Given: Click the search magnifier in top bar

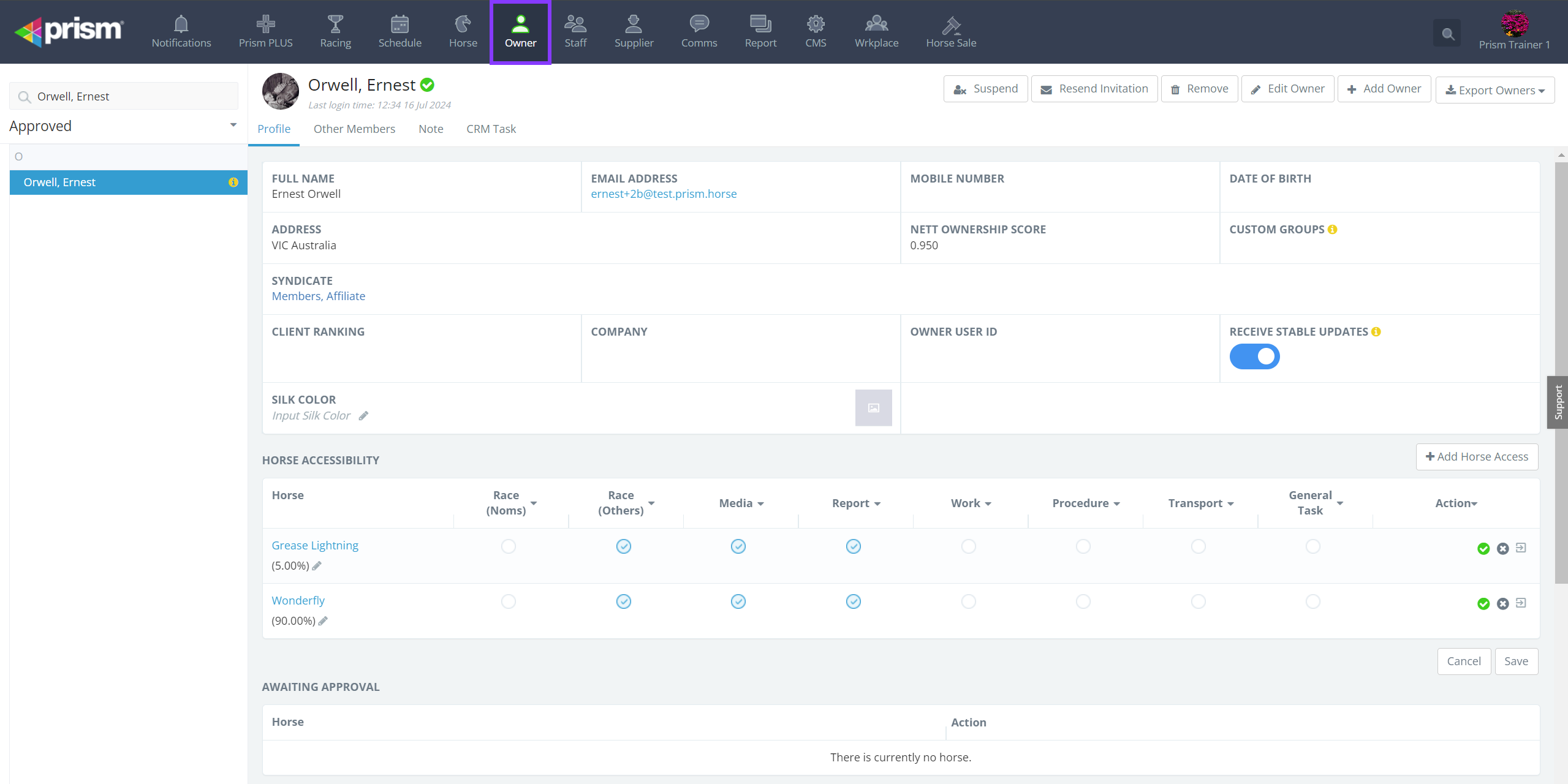Looking at the screenshot, I should pos(1447,34).
